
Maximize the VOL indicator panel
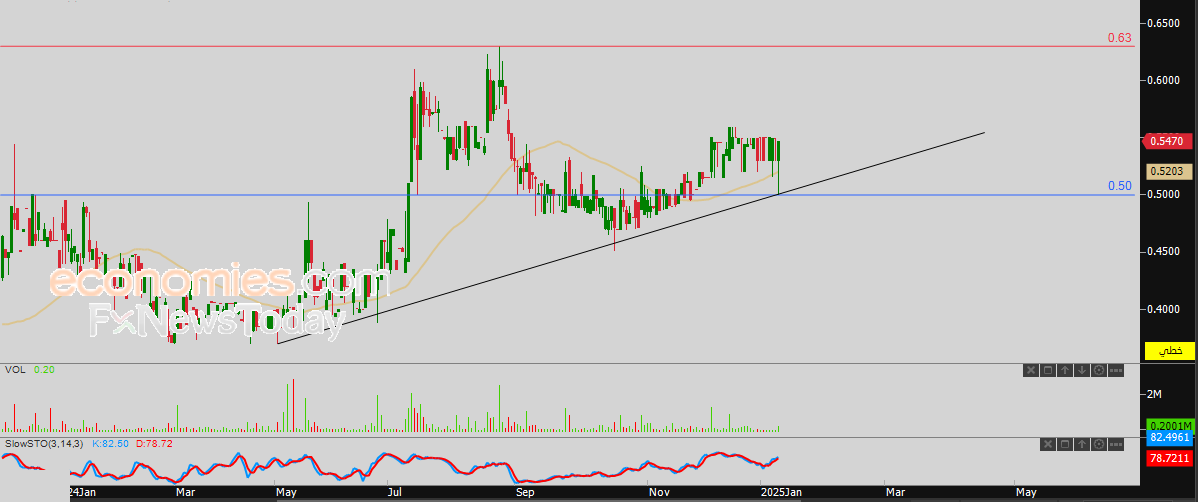(1047, 371)
